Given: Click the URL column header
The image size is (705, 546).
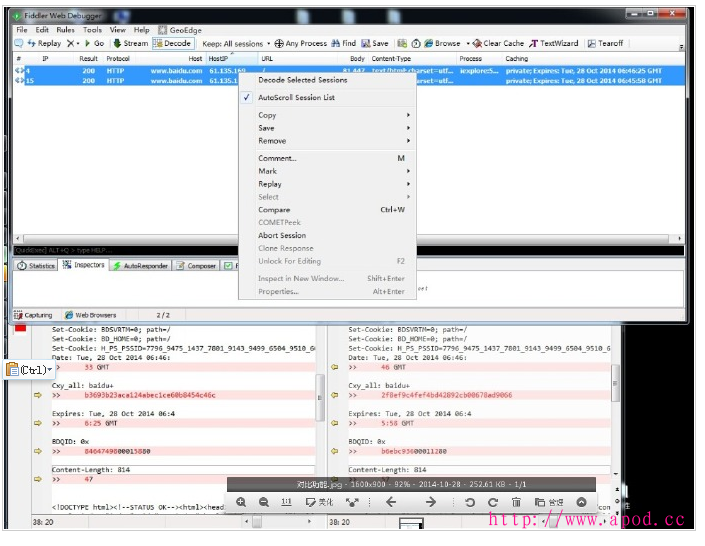Looking at the screenshot, I should tap(268, 59).
